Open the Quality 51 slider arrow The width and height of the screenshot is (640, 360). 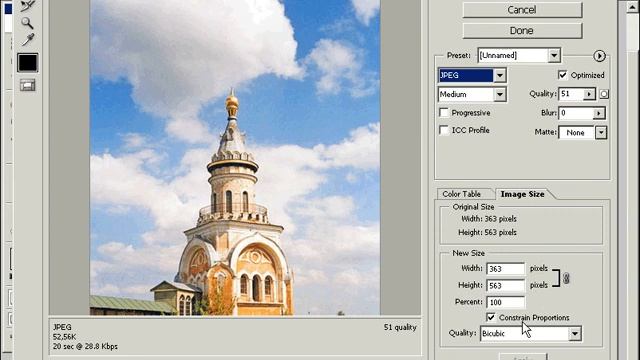589,94
